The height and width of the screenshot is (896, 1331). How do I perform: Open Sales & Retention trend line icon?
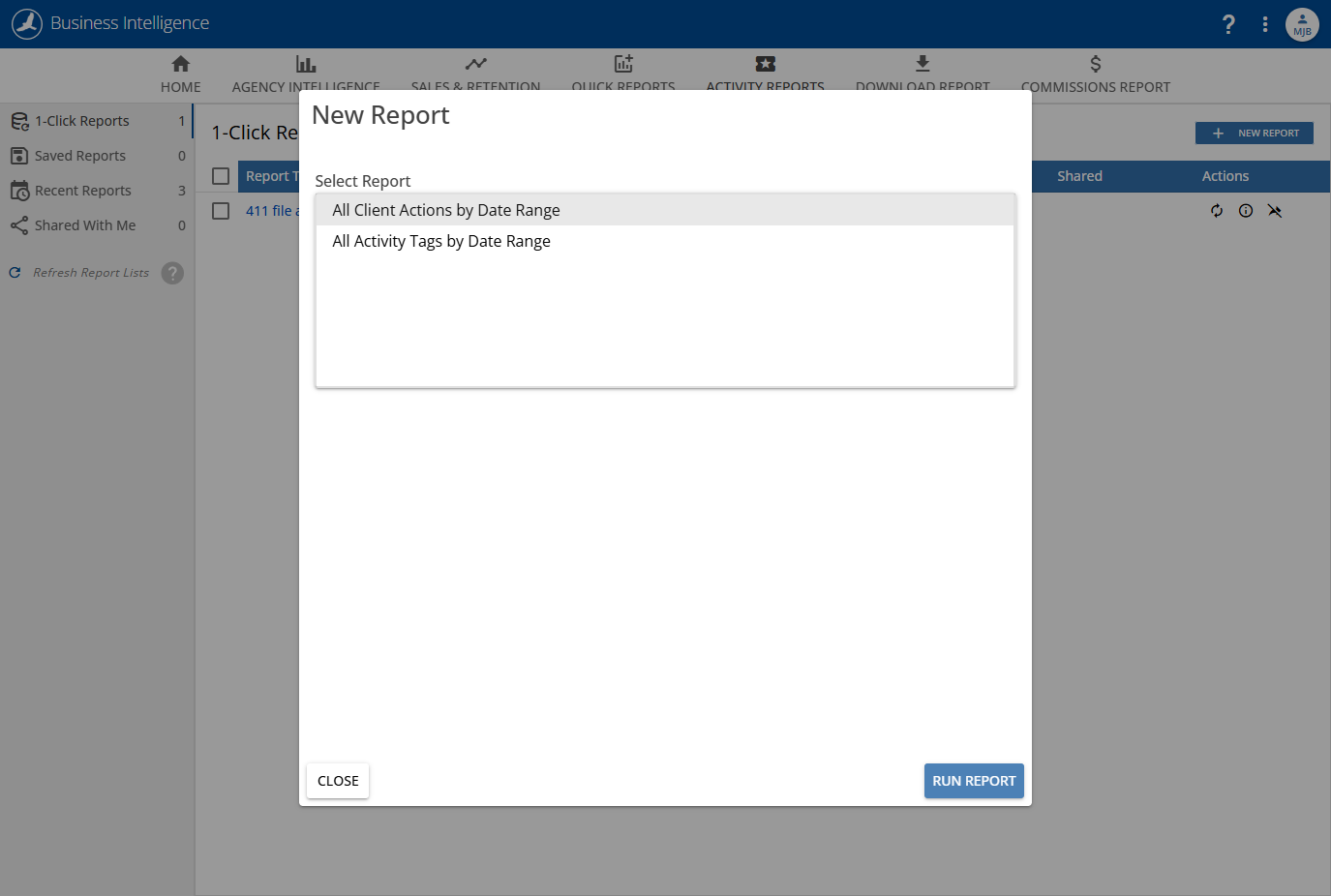(475, 64)
